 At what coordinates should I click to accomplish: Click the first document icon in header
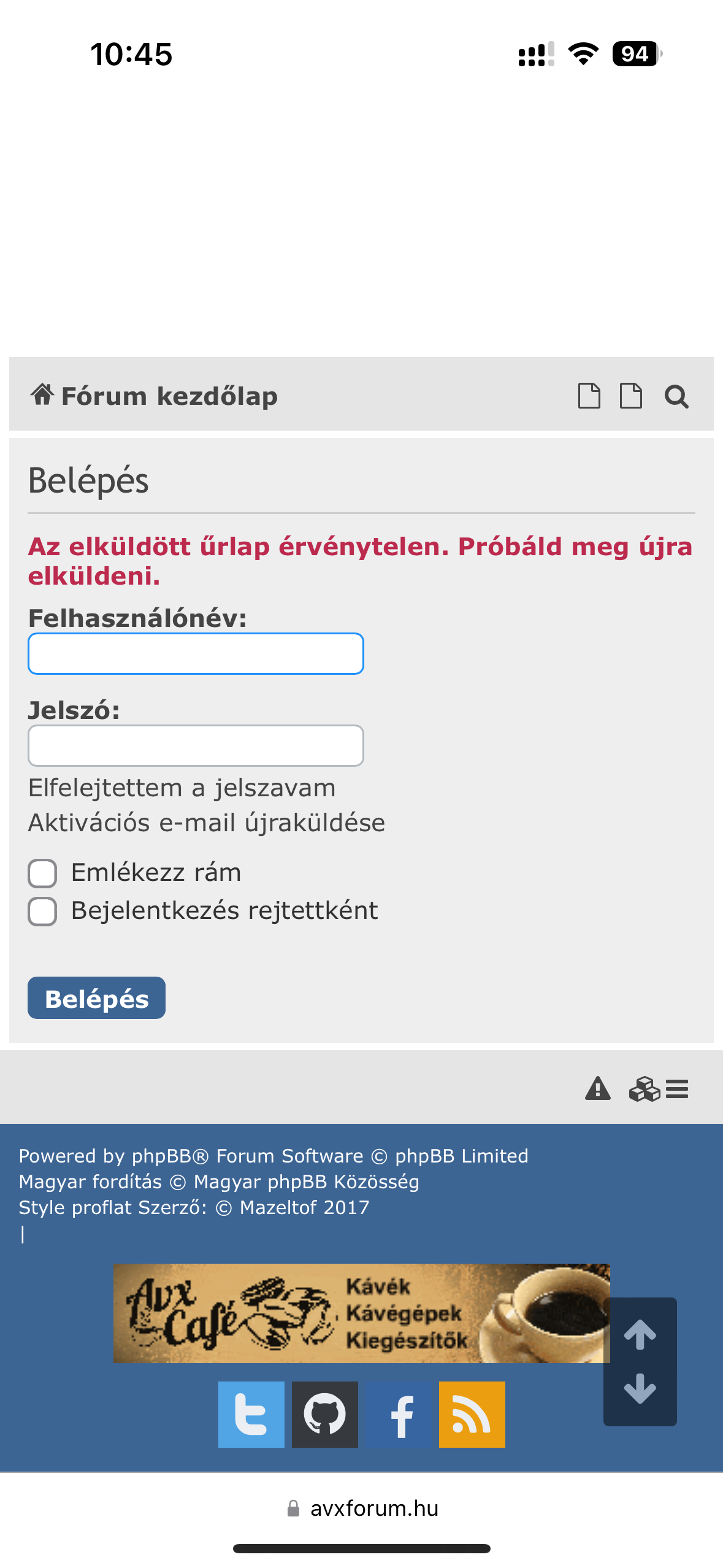click(589, 396)
